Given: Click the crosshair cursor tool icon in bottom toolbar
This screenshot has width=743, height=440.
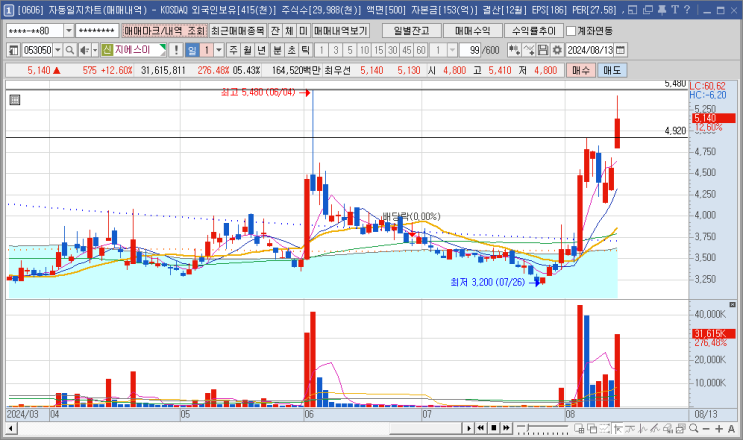Looking at the screenshot, I should click(618, 428).
